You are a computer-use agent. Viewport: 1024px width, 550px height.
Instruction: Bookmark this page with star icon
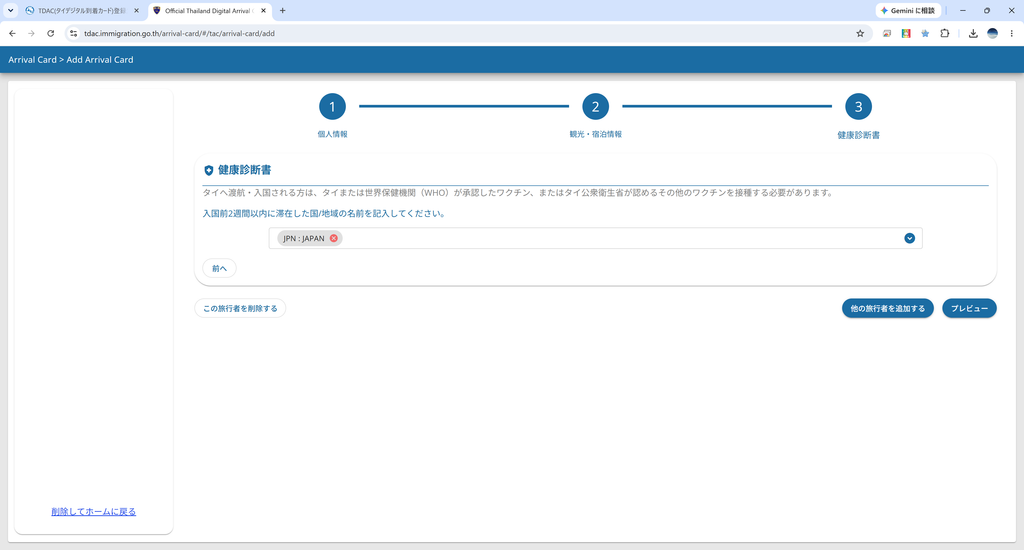(x=860, y=33)
